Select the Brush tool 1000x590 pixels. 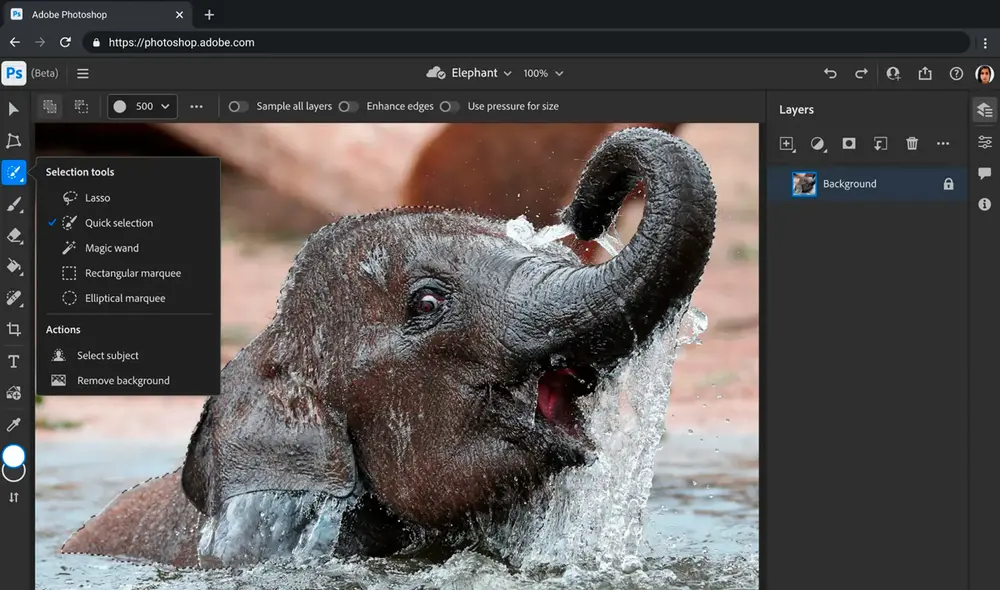13,204
